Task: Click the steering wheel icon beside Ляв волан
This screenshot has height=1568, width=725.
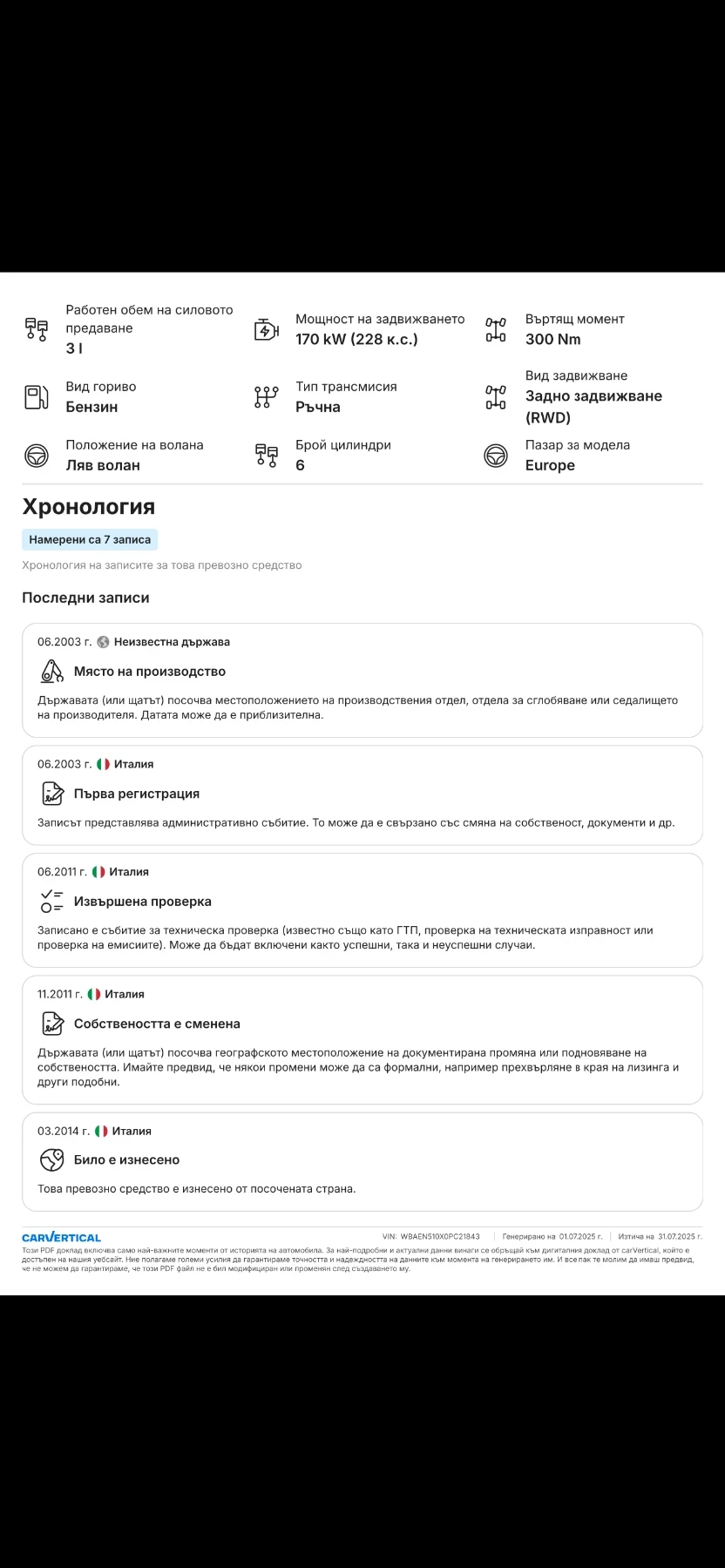Action: pyautogui.click(x=37, y=455)
